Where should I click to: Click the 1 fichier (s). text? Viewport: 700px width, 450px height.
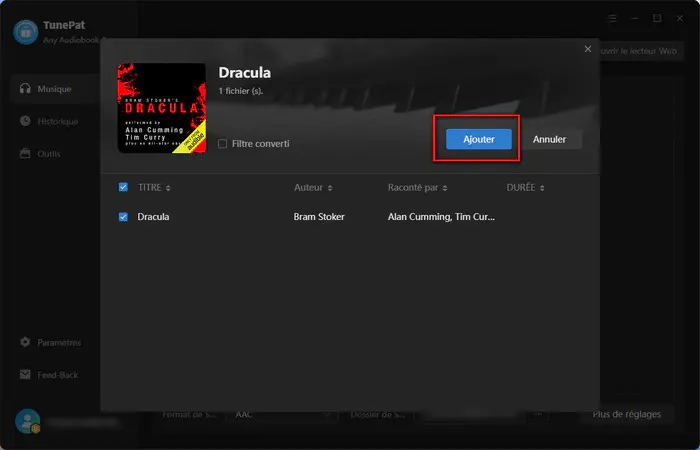[241, 91]
